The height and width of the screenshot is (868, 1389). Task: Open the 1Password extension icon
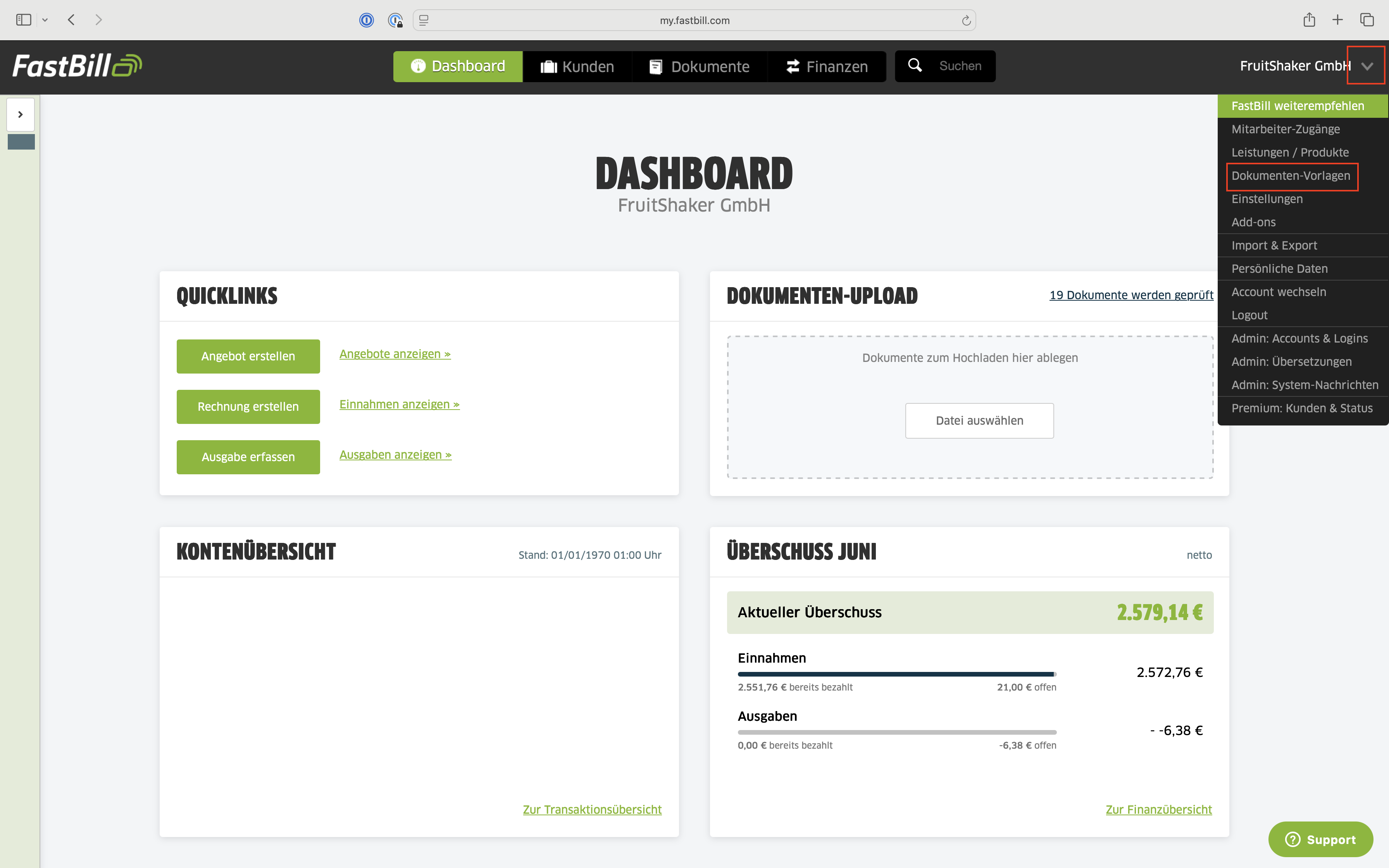pyautogui.click(x=366, y=20)
